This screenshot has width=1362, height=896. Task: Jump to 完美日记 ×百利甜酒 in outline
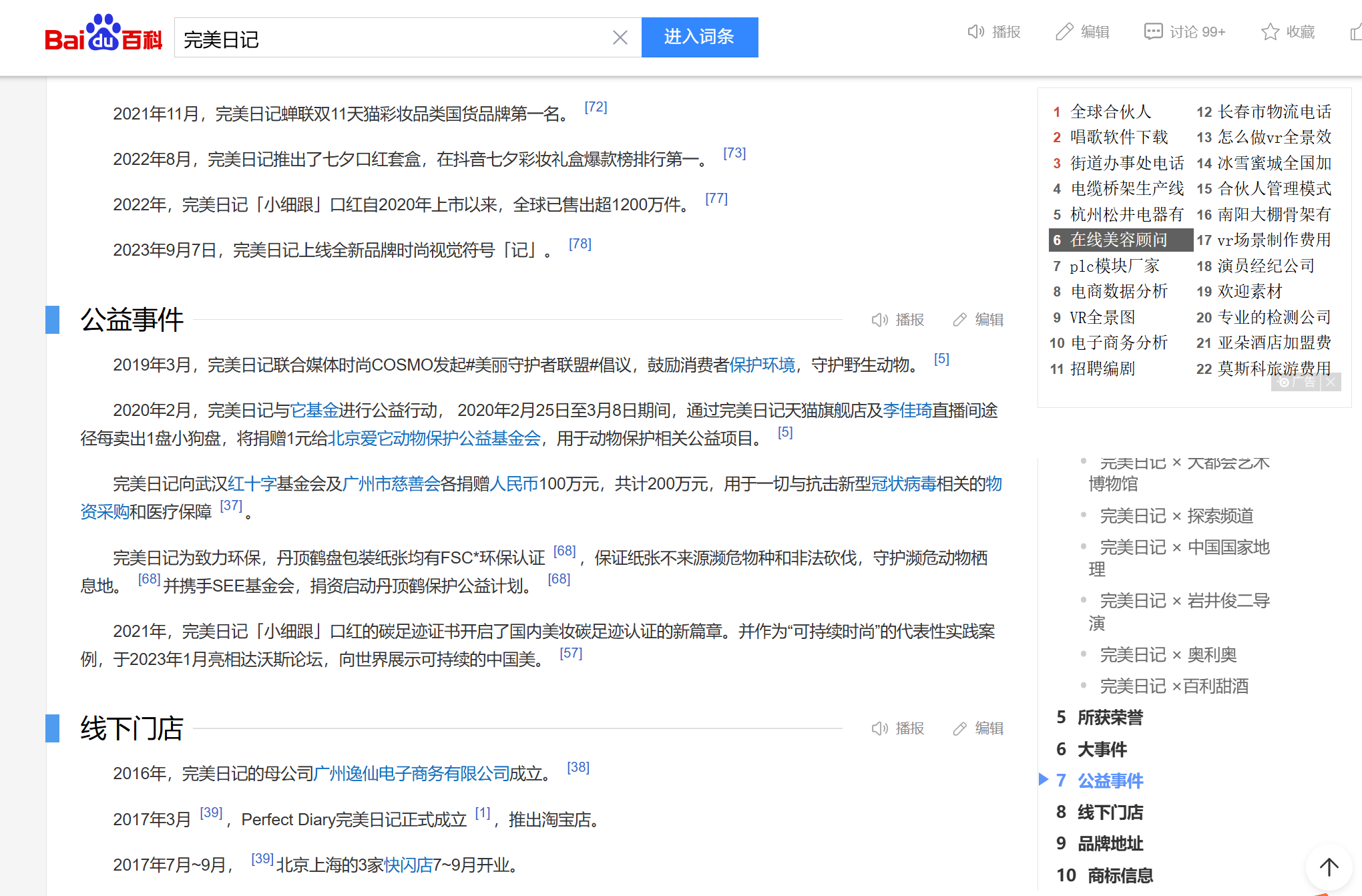(1174, 686)
